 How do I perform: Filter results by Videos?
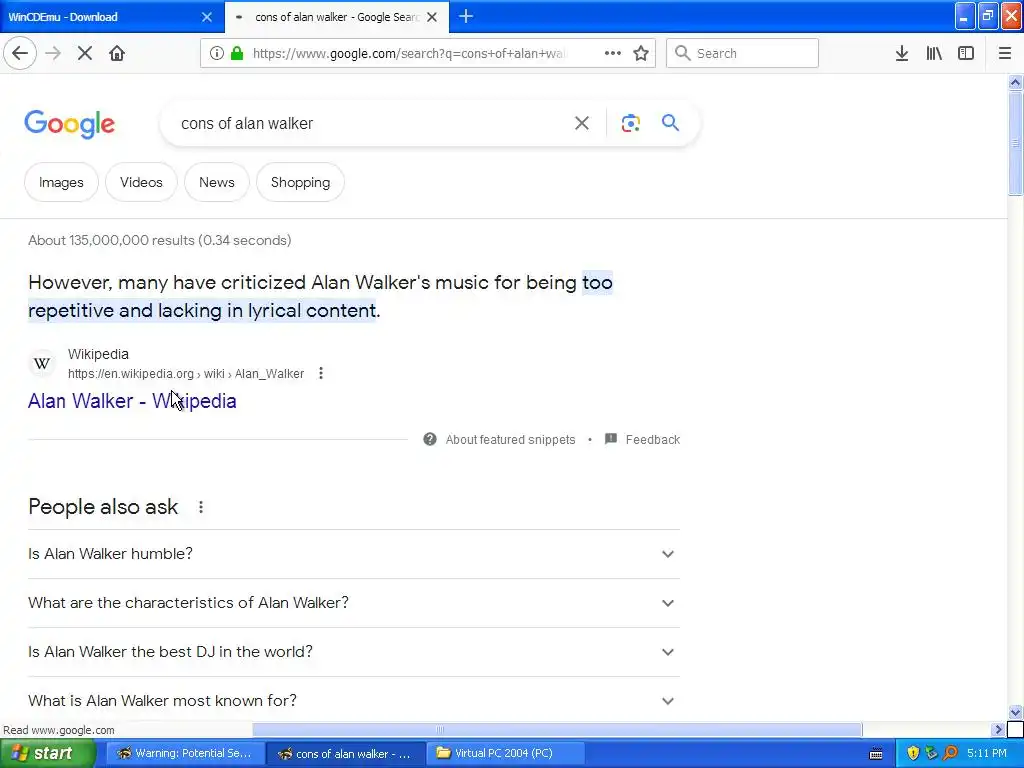pyautogui.click(x=141, y=182)
